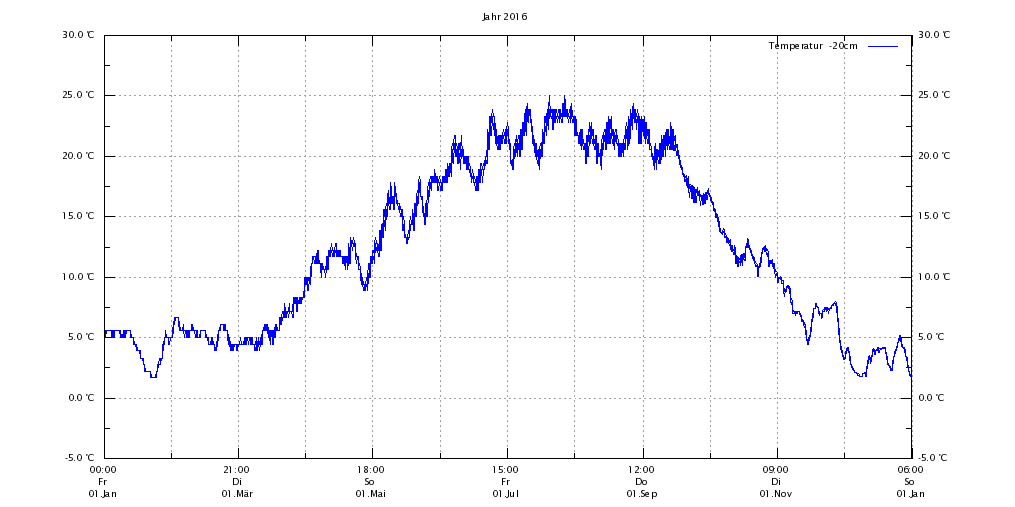Pick the 10.0 °C label on right axis

[x=934, y=277]
